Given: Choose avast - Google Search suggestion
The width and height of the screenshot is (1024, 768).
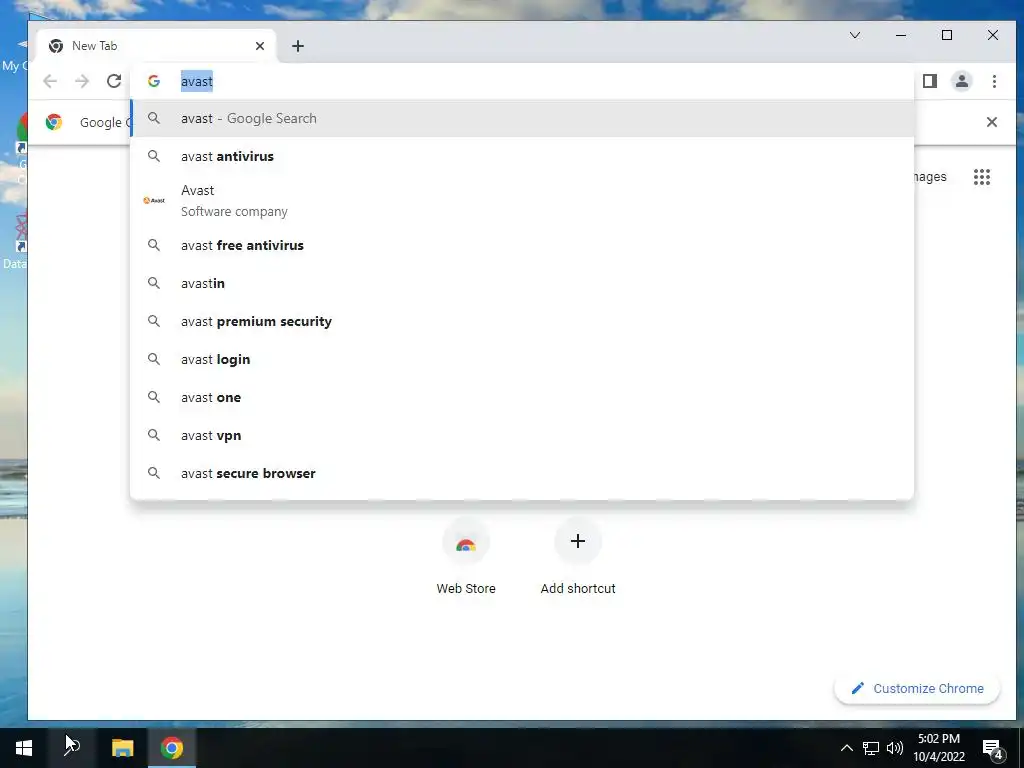Looking at the screenshot, I should (522, 118).
